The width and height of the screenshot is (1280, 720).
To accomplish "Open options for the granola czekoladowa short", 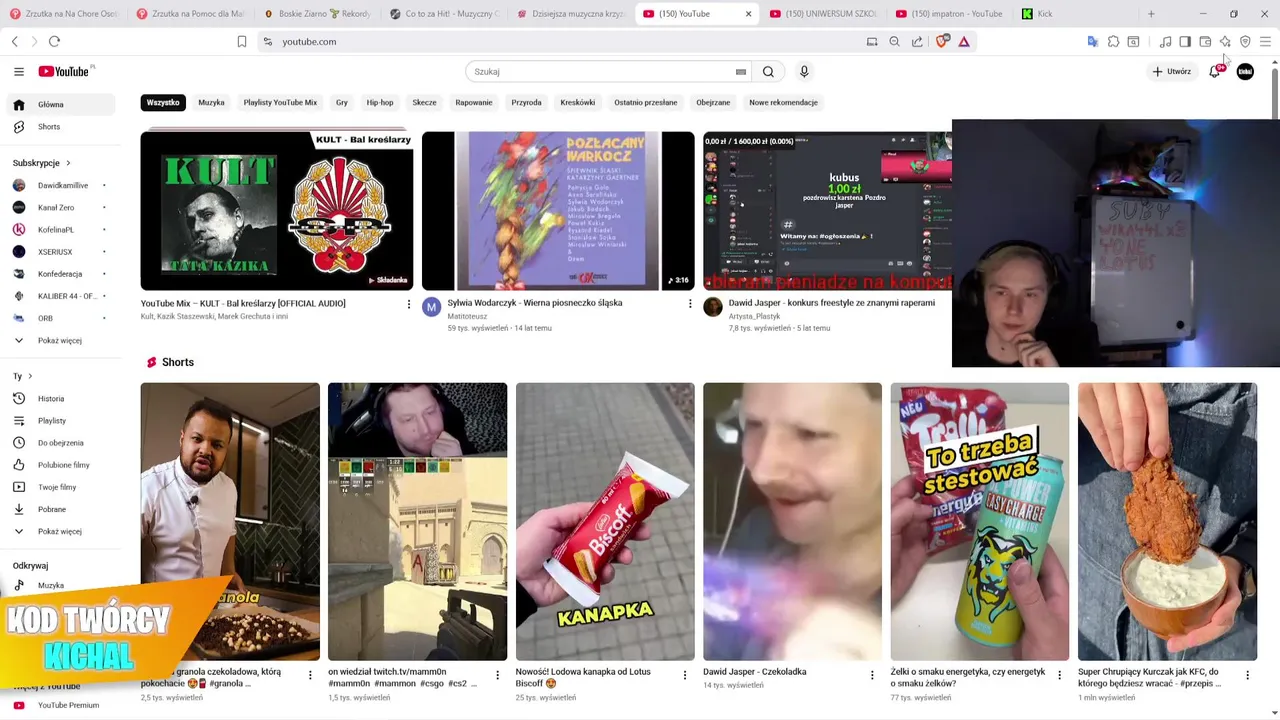I will pyautogui.click(x=309, y=676).
